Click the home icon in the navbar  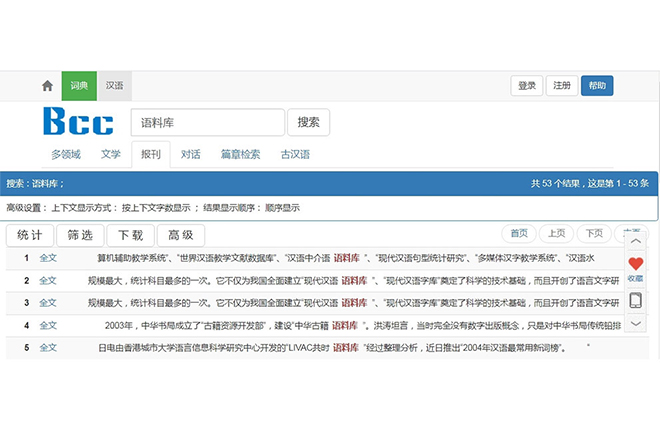(x=47, y=86)
